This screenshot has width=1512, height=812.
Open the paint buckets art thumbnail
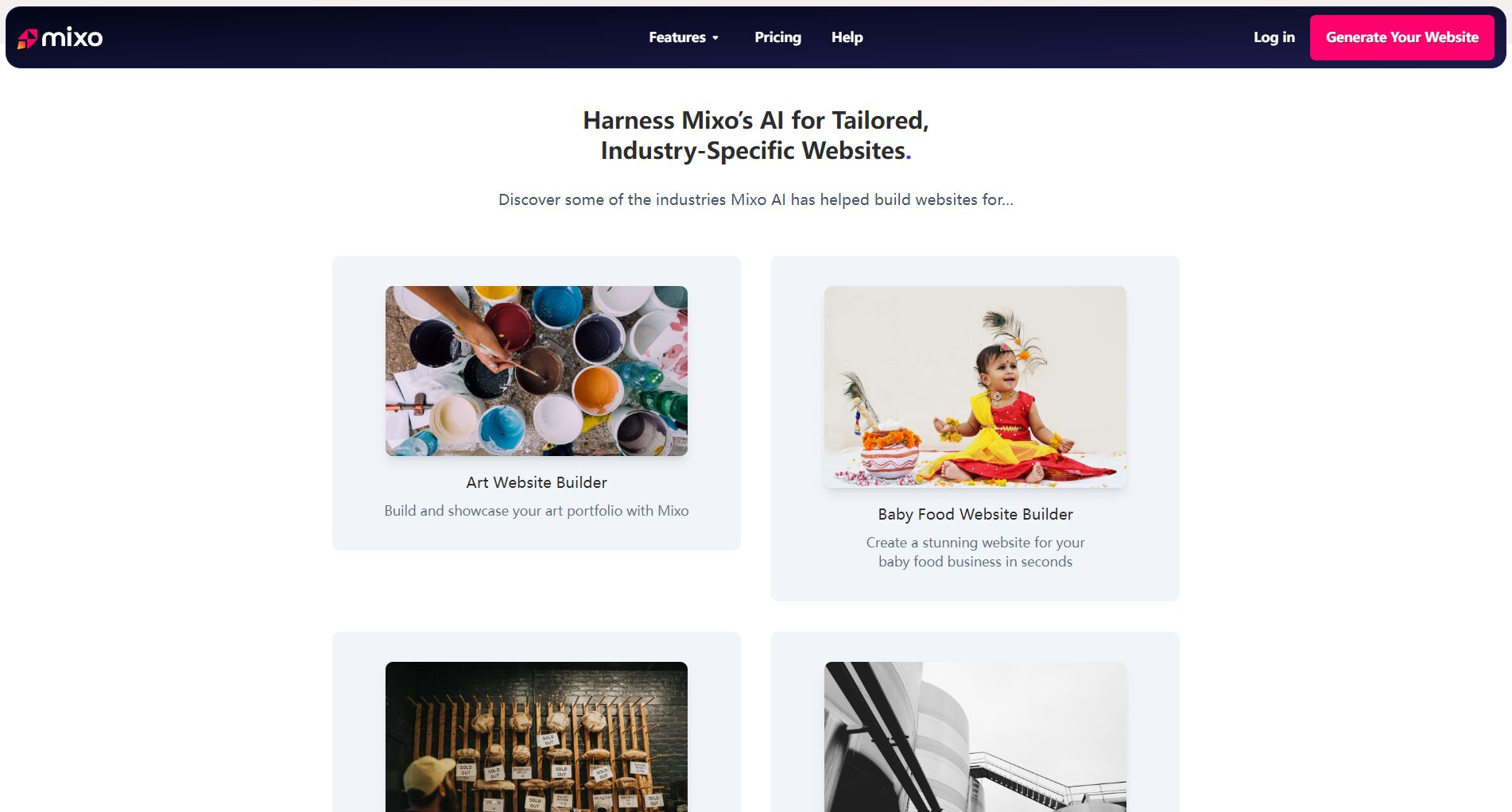pyautogui.click(x=537, y=371)
